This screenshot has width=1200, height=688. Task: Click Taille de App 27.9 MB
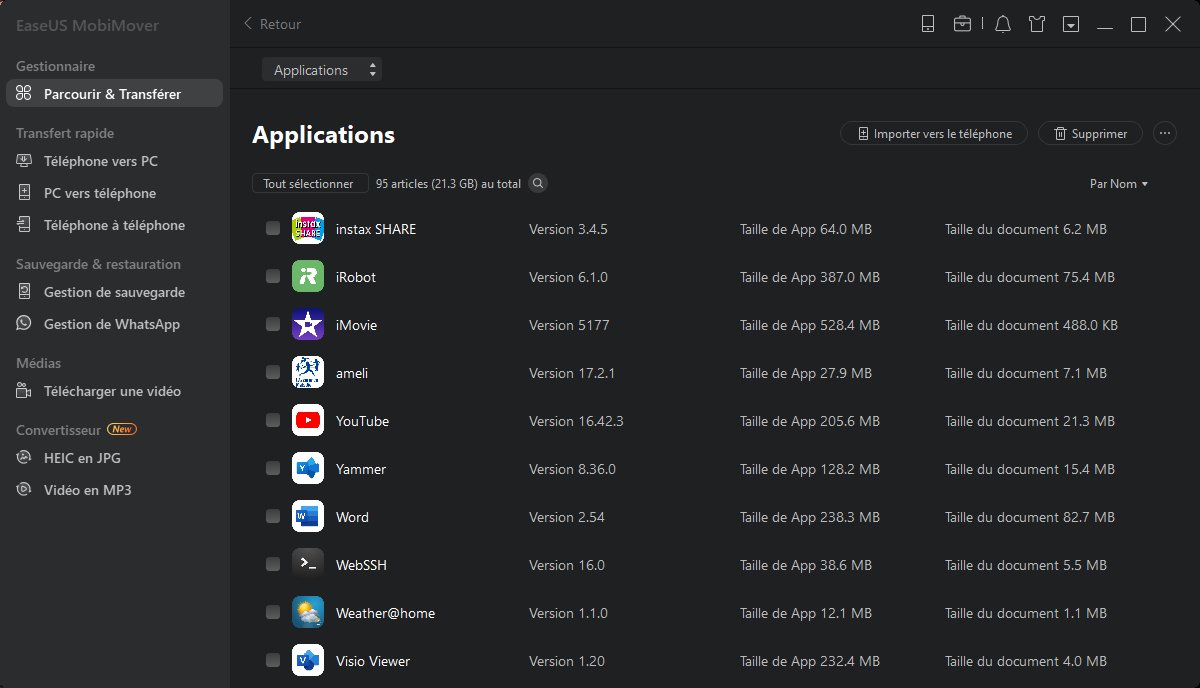806,373
